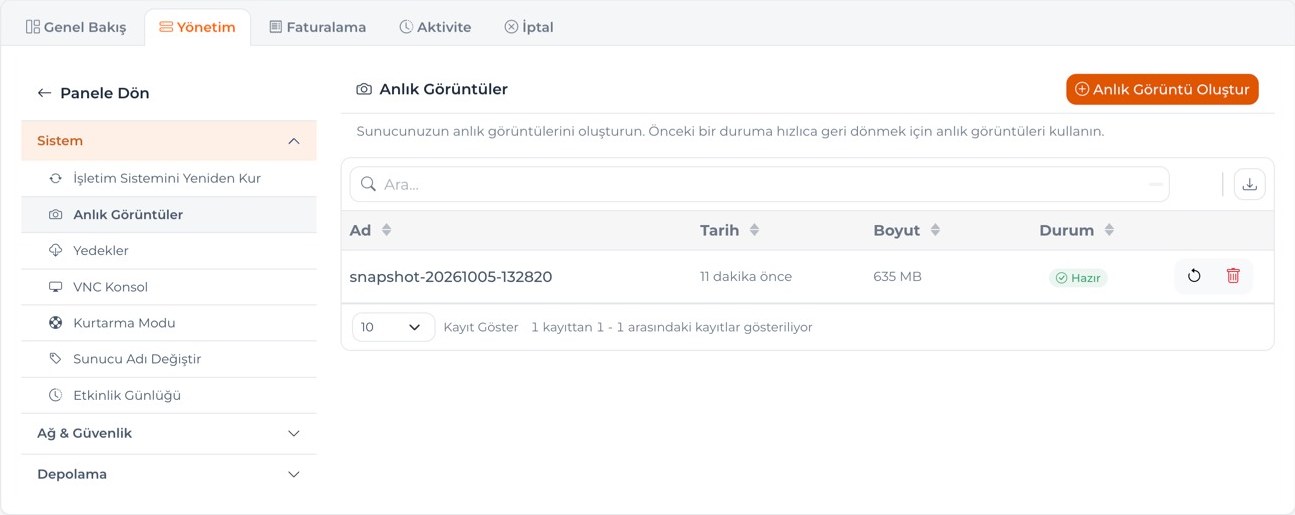Click the lifebuoy icon beside Kurtarma Modu
1295x515 pixels.
56,323
